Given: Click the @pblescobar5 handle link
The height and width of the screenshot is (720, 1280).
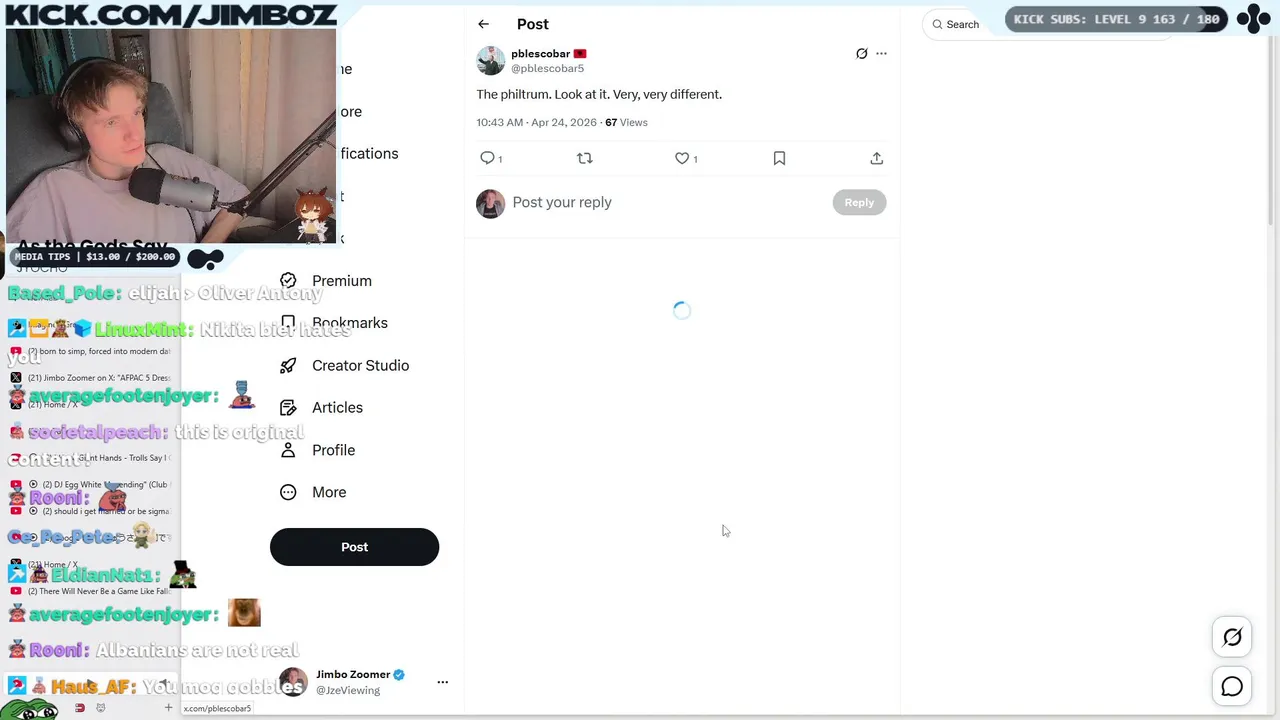Looking at the screenshot, I should tap(547, 68).
